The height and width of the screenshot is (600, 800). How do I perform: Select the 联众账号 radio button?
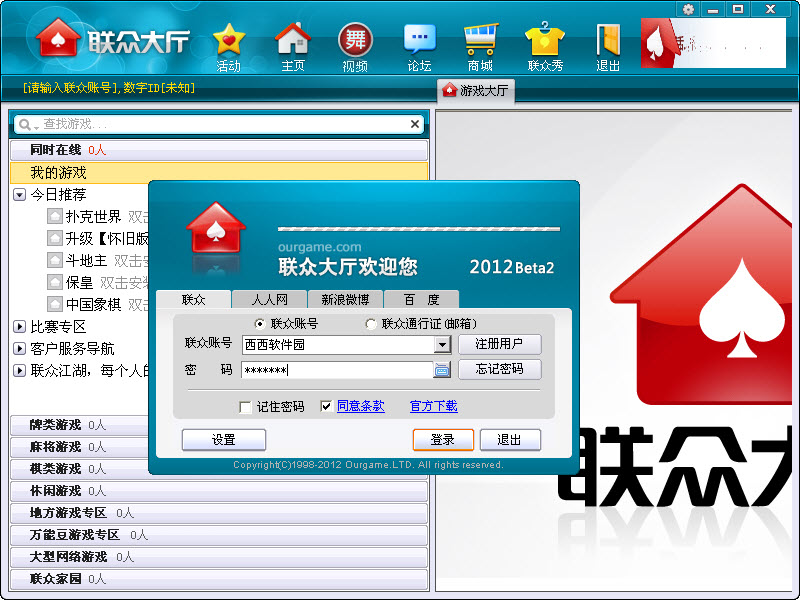261,324
